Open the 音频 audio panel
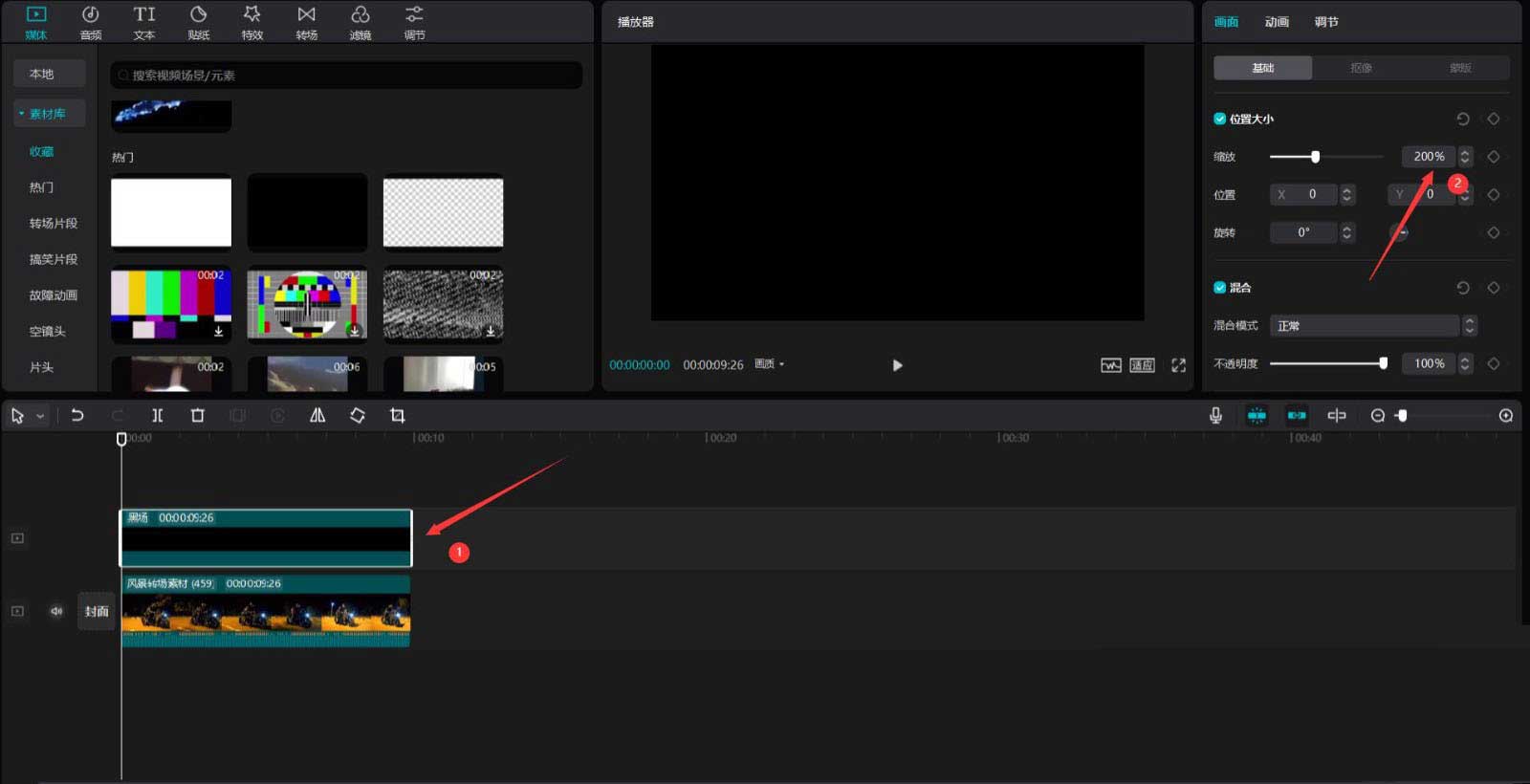 coord(91,22)
